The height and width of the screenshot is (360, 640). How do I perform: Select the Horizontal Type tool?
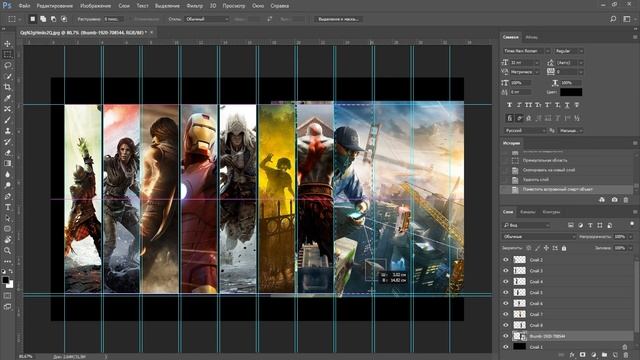[x=7, y=207]
